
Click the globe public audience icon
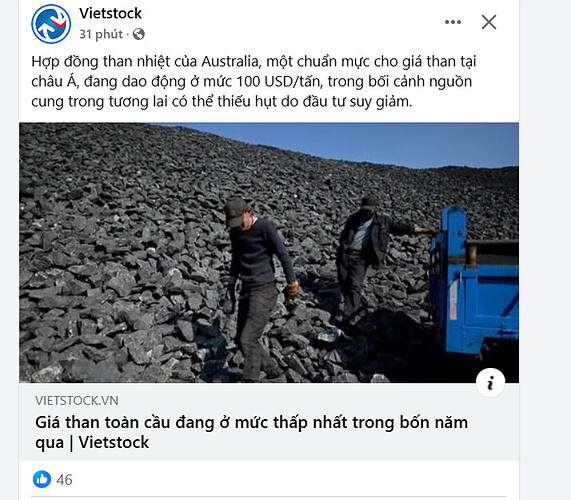[139, 34]
